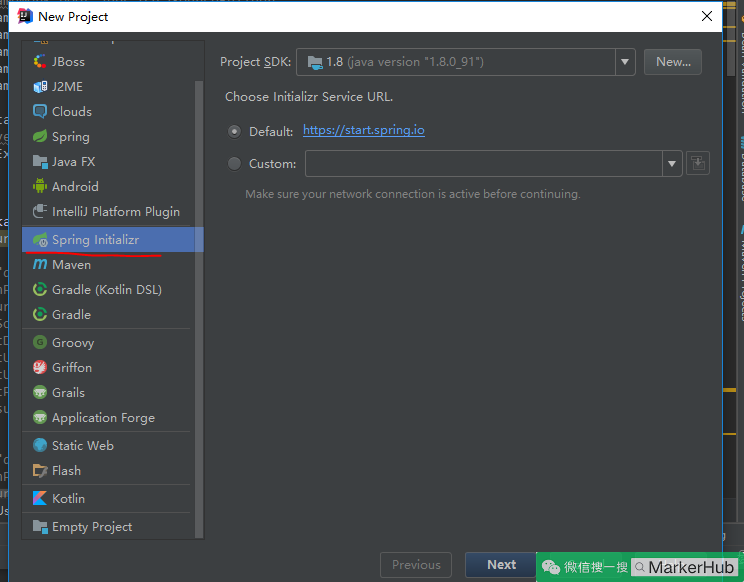
Task: Select the Android robot icon
Action: tap(40, 186)
